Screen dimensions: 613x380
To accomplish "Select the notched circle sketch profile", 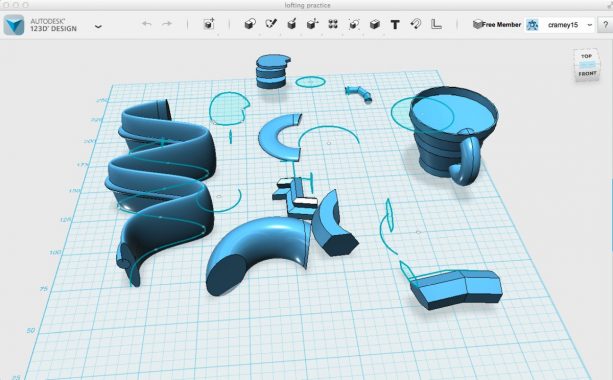I will tap(229, 108).
